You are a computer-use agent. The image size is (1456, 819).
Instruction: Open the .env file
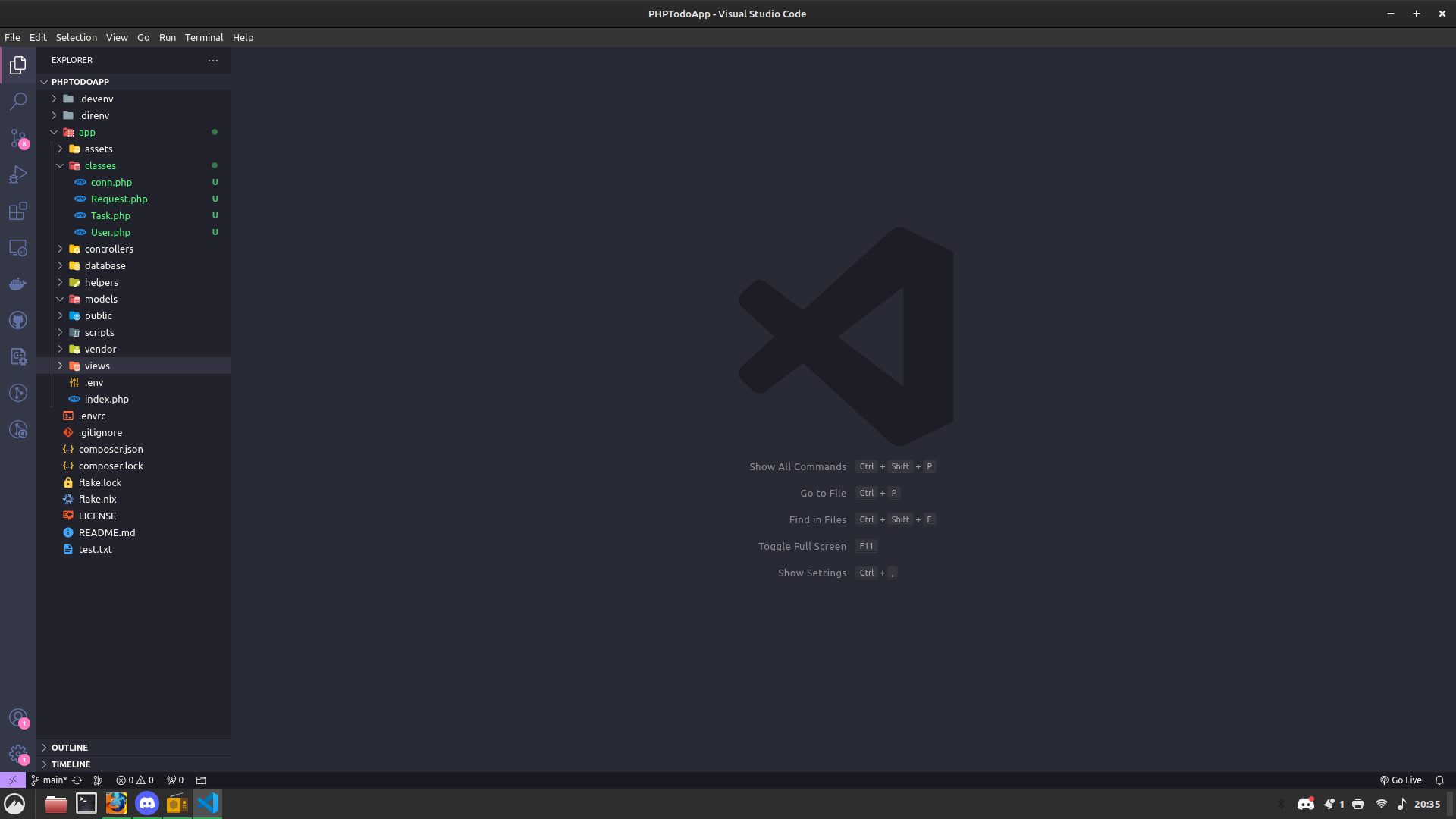click(x=133, y=382)
